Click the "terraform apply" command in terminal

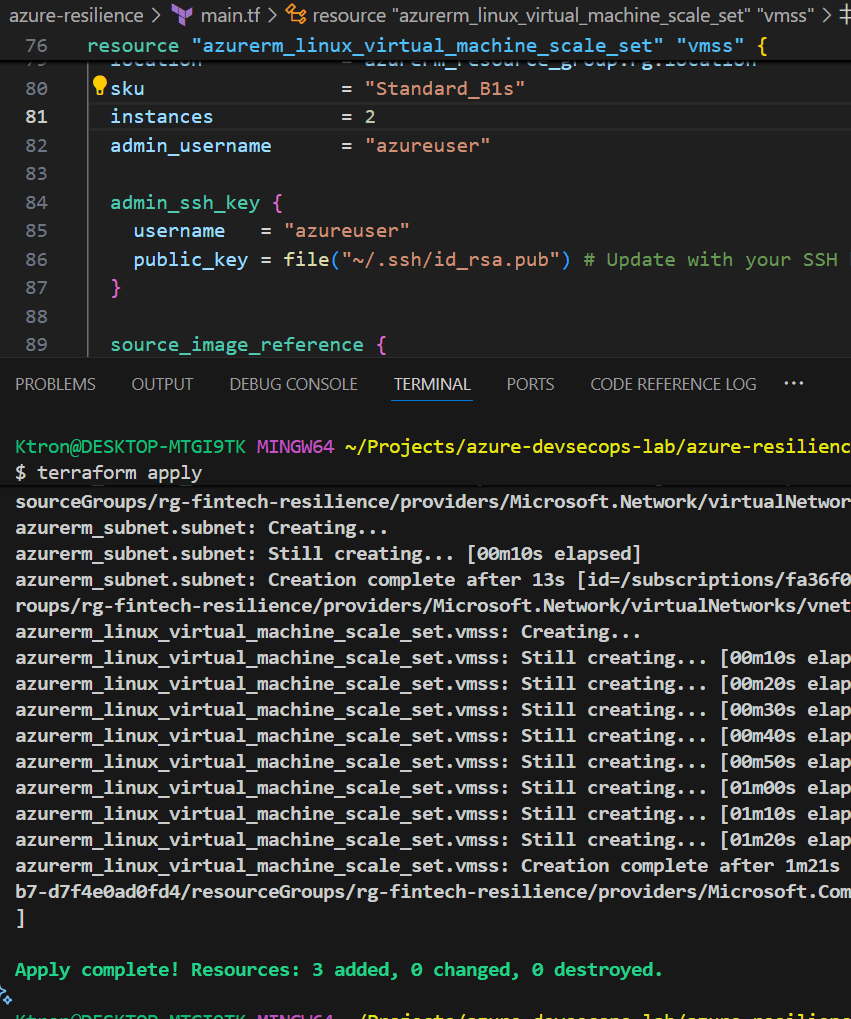(118, 472)
